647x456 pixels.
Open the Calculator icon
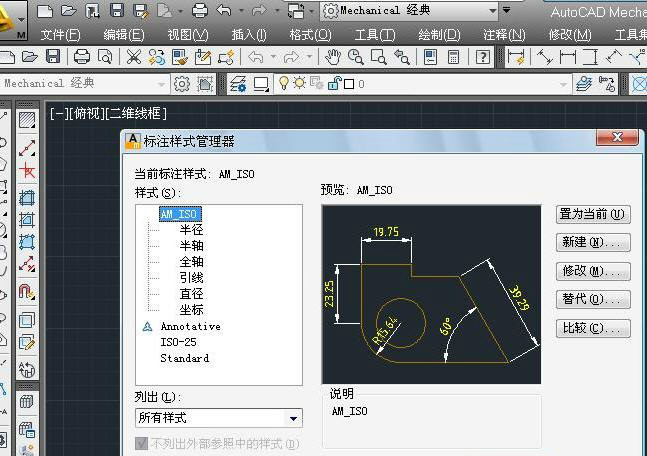(453, 57)
